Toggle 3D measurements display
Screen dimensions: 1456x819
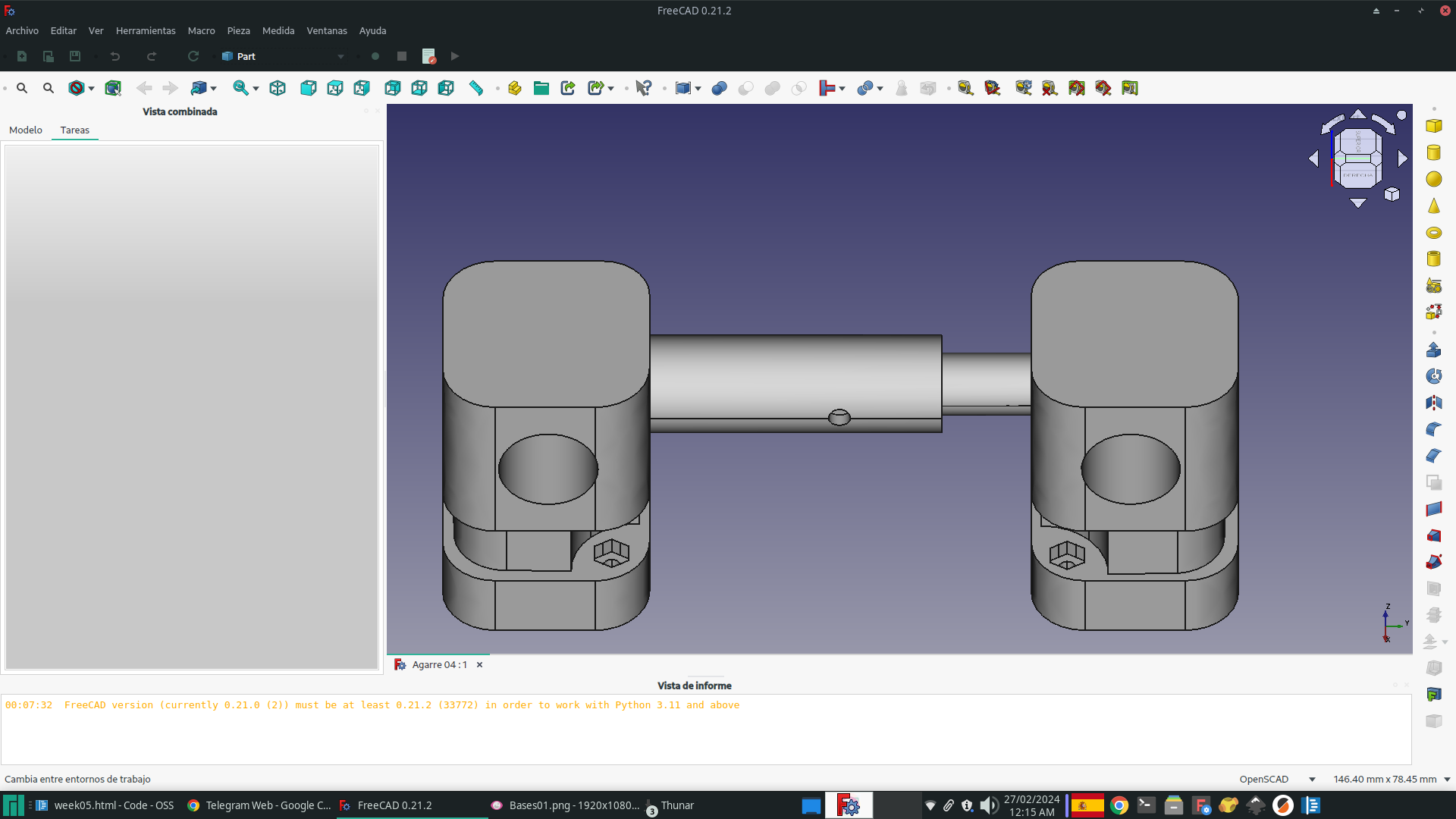click(1103, 88)
